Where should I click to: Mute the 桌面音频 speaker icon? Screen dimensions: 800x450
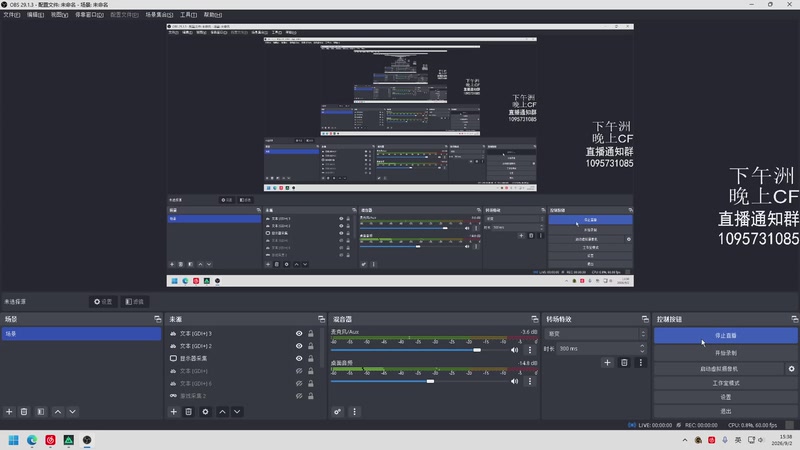click(514, 381)
